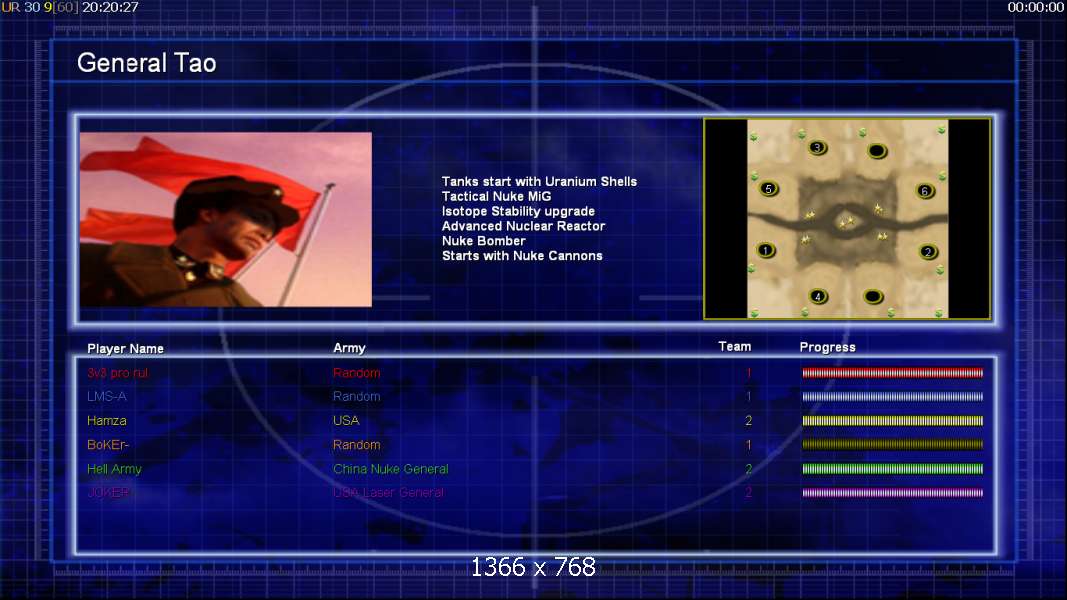Click "Tanks start with Uranium Shells" line
This screenshot has height=600, width=1067.
point(539,182)
